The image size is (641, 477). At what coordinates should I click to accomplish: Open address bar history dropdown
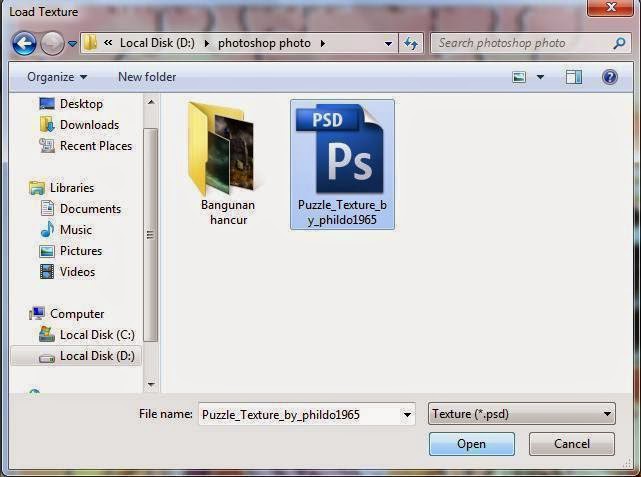(x=388, y=43)
